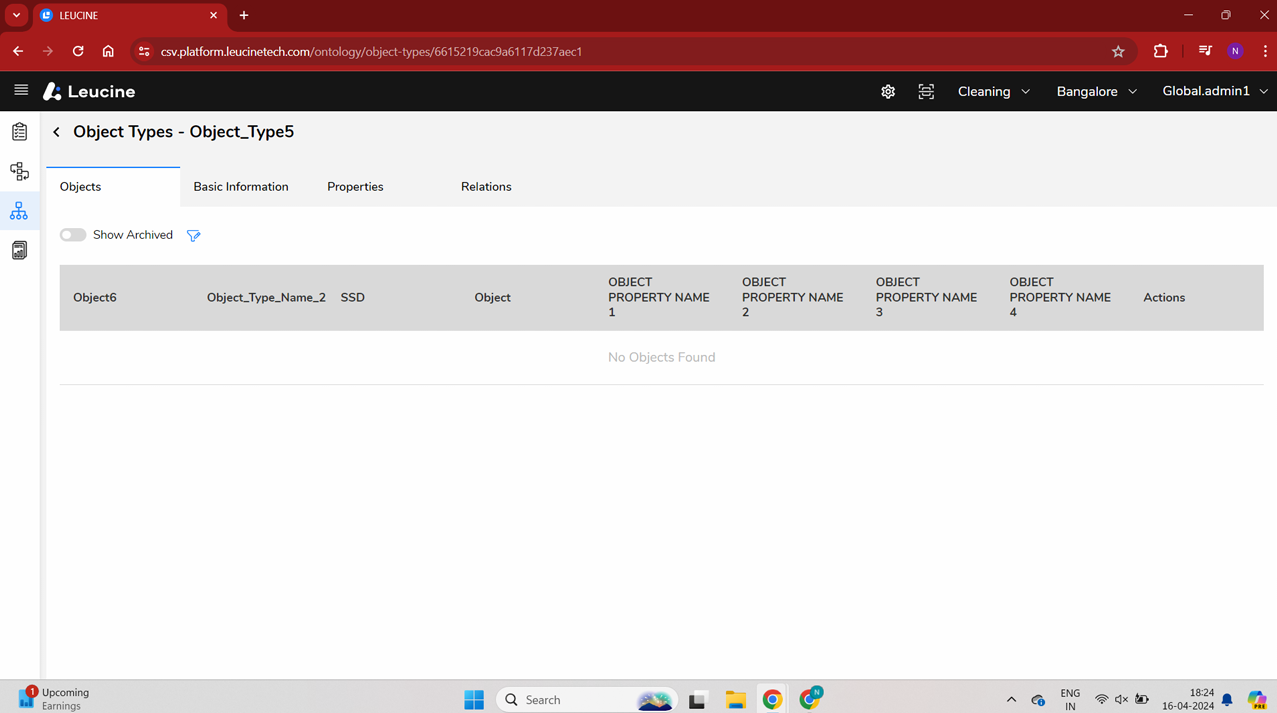The height and width of the screenshot is (713, 1277).
Task: Expand the Global.admin1 user menu
Action: tap(1214, 91)
